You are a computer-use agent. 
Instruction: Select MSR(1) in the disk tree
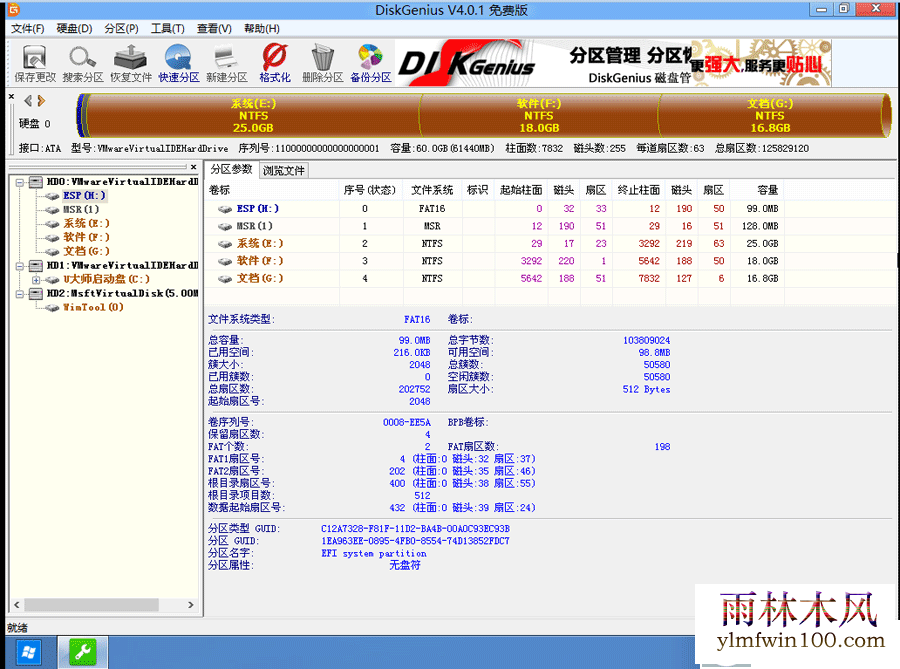click(81, 209)
